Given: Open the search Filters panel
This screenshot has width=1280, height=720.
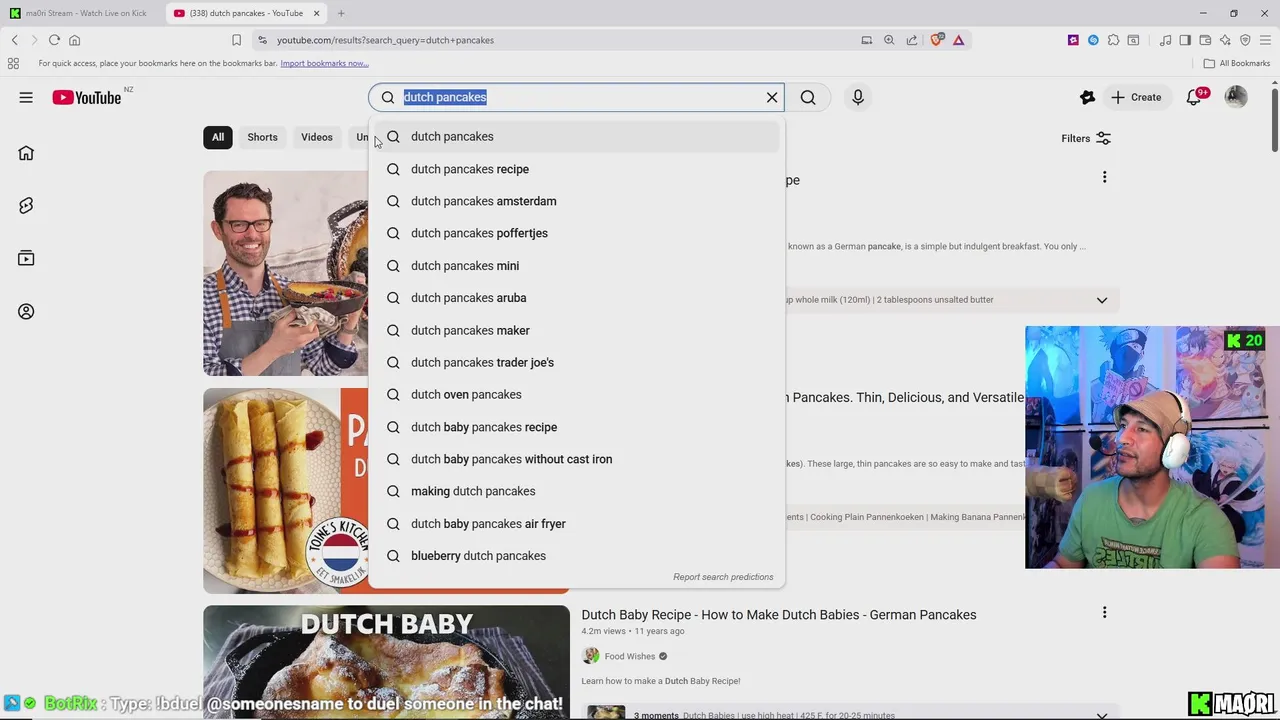Looking at the screenshot, I should (x=1086, y=138).
